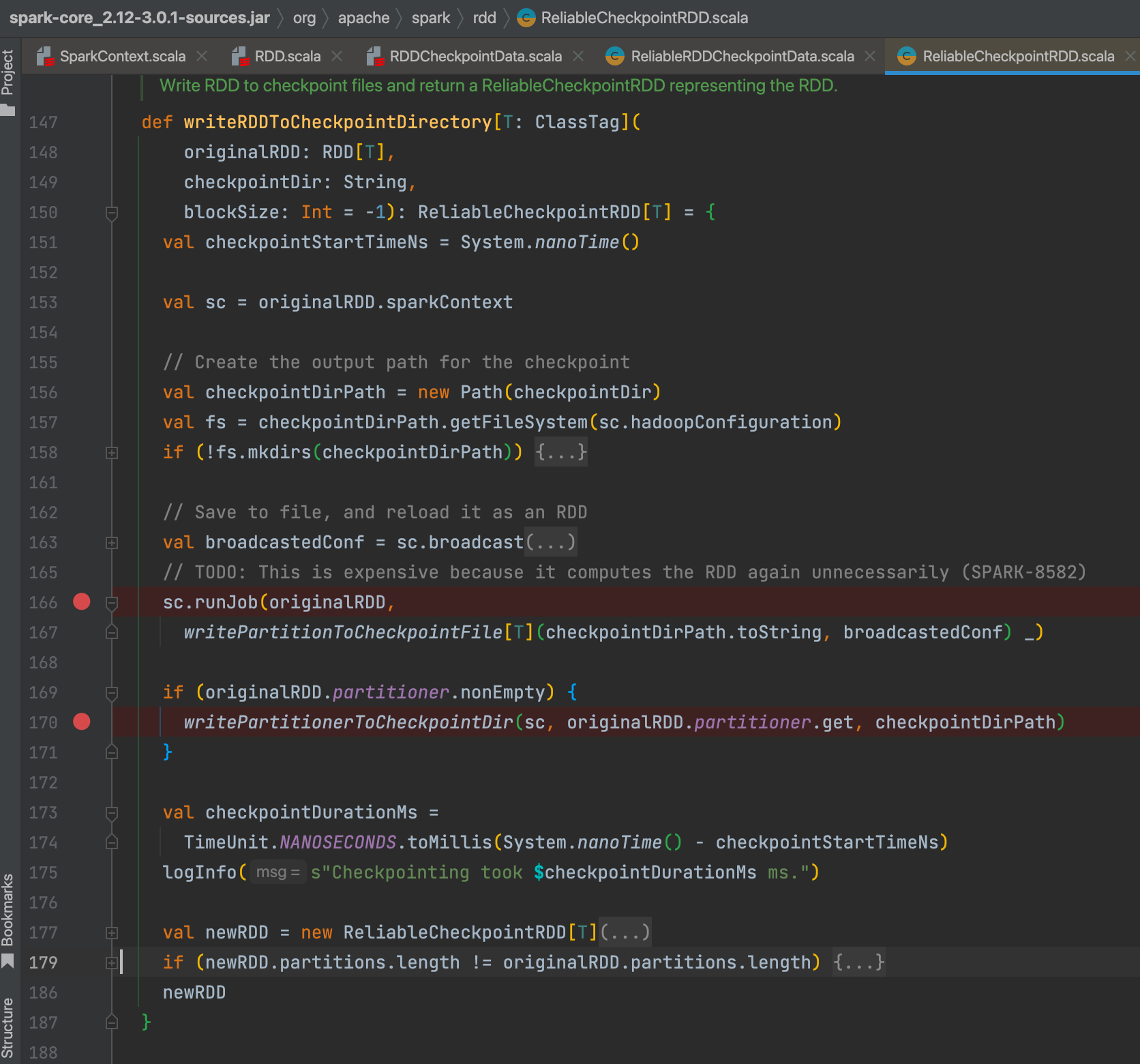Viewport: 1140px width, 1064px height.
Task: Close the RDDCheckpointData.scala tab
Action: [x=578, y=56]
